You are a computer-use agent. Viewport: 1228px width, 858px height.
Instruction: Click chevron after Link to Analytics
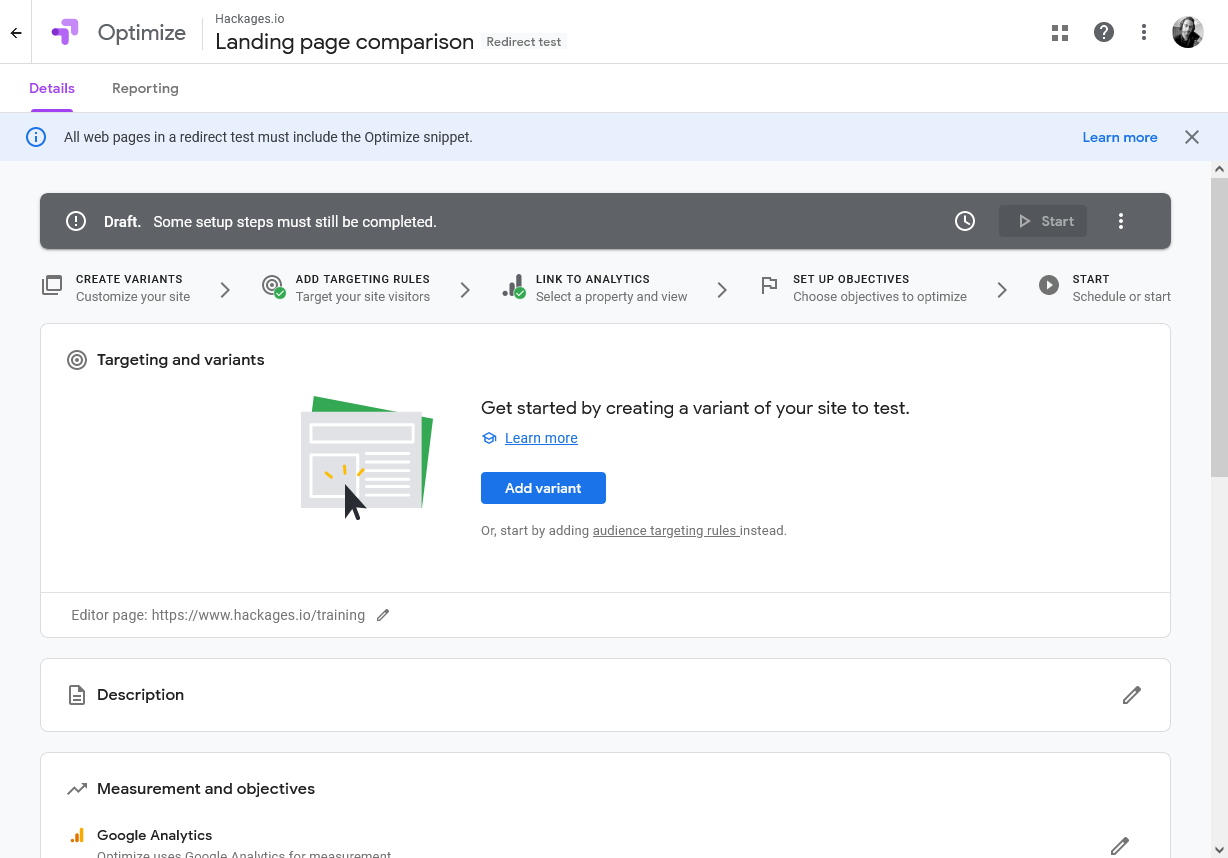pyautogui.click(x=722, y=289)
